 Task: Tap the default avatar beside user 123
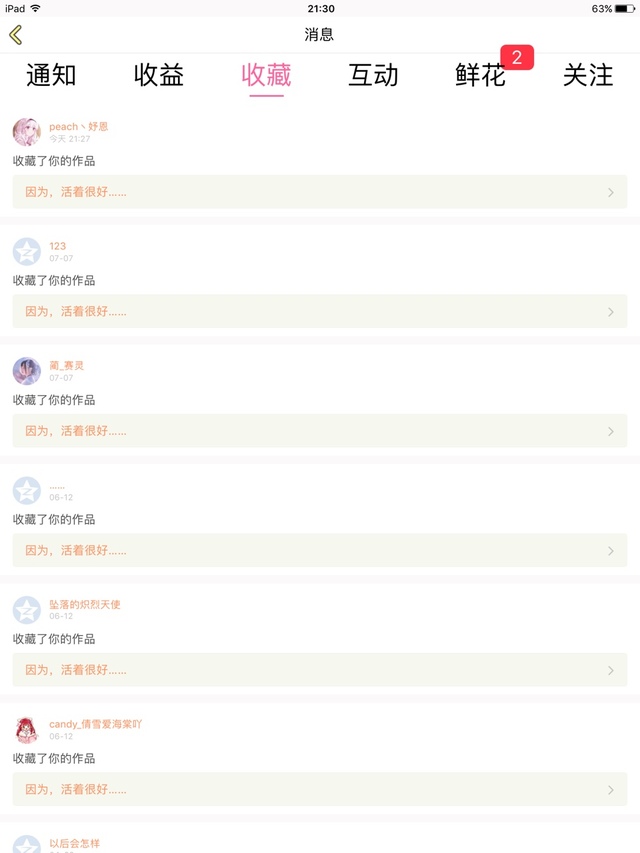point(27,252)
